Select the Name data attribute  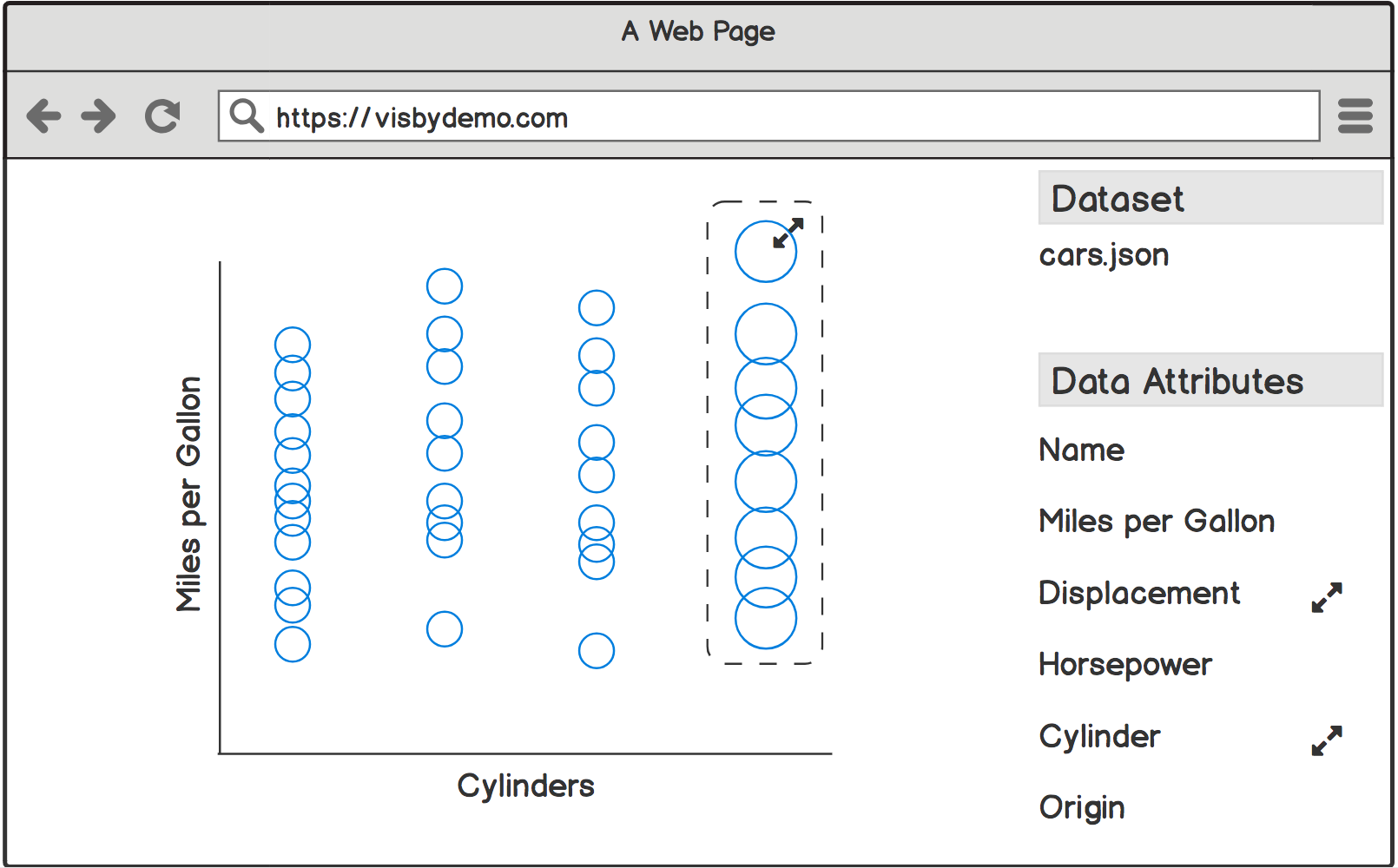[x=1081, y=450]
